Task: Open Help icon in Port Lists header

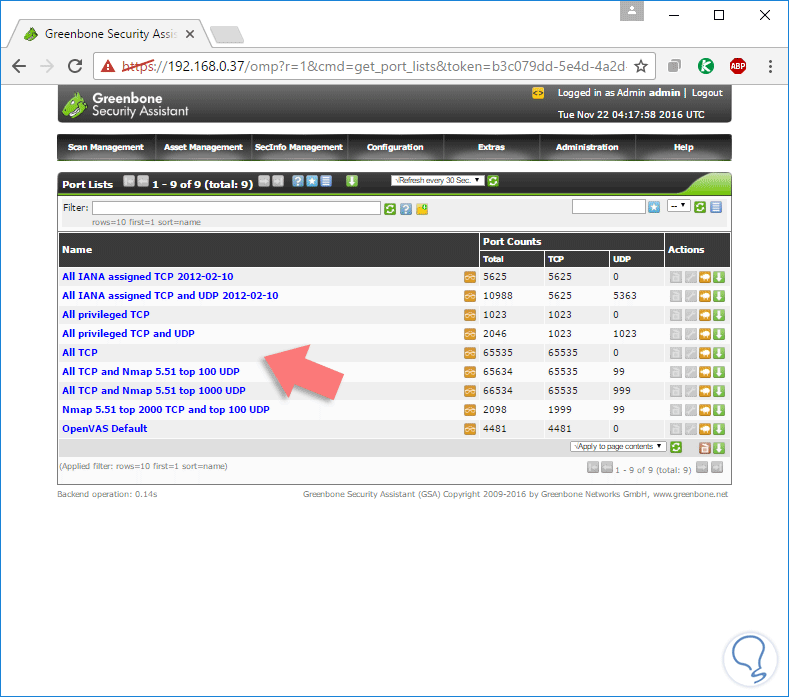Action: tap(298, 181)
